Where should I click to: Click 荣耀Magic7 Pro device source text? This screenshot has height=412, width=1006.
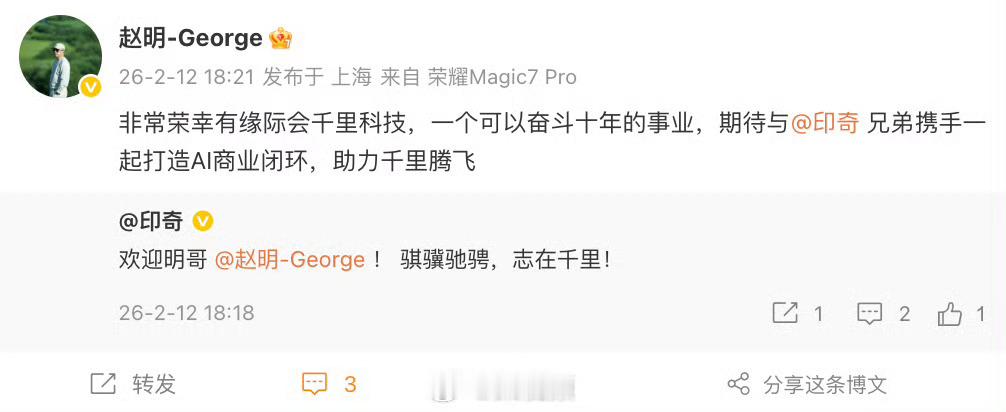coord(502,78)
